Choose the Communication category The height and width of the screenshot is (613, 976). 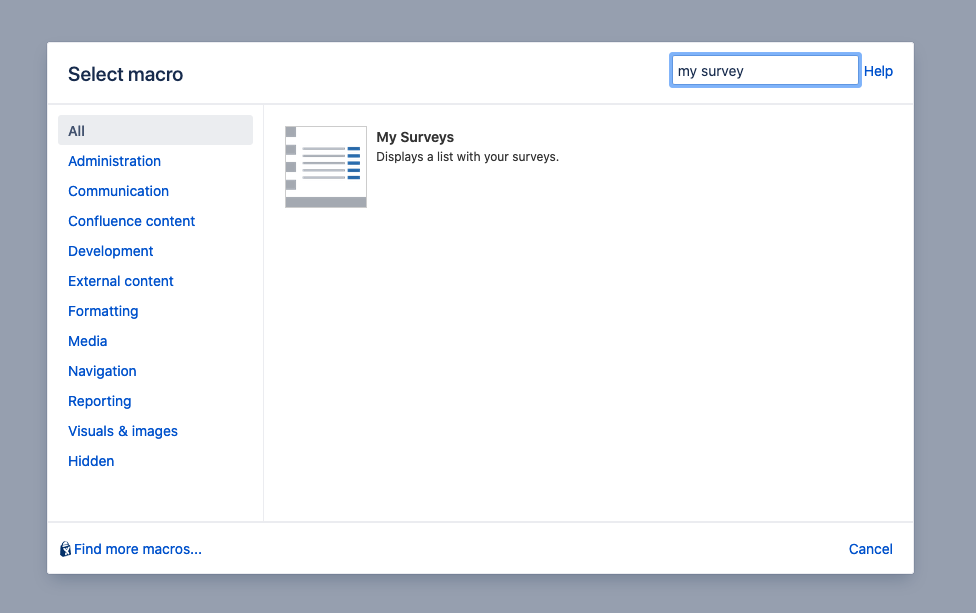[x=118, y=191]
